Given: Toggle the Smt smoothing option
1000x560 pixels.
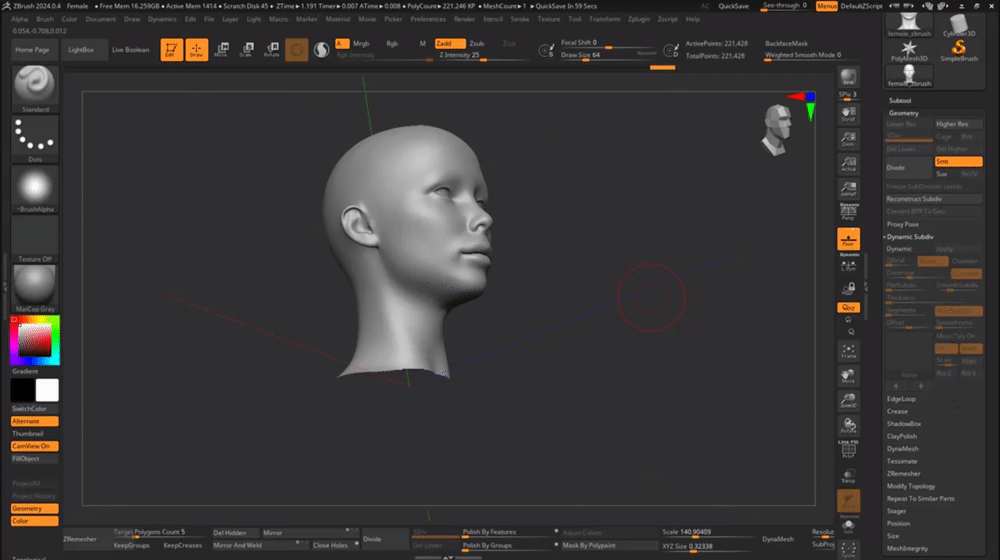Looking at the screenshot, I should [x=958, y=161].
